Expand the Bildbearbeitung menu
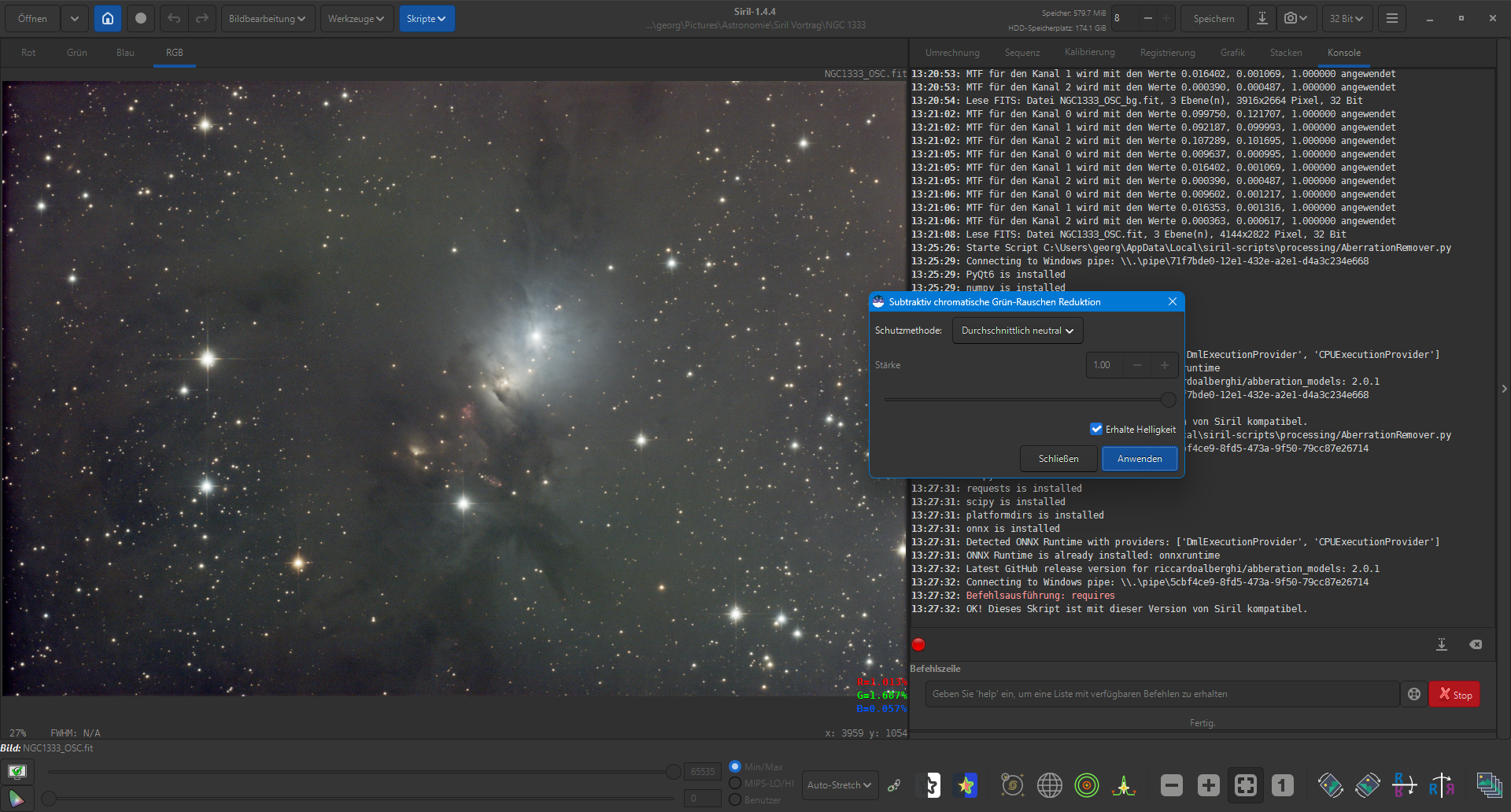The width and height of the screenshot is (1511, 812). tap(267, 18)
